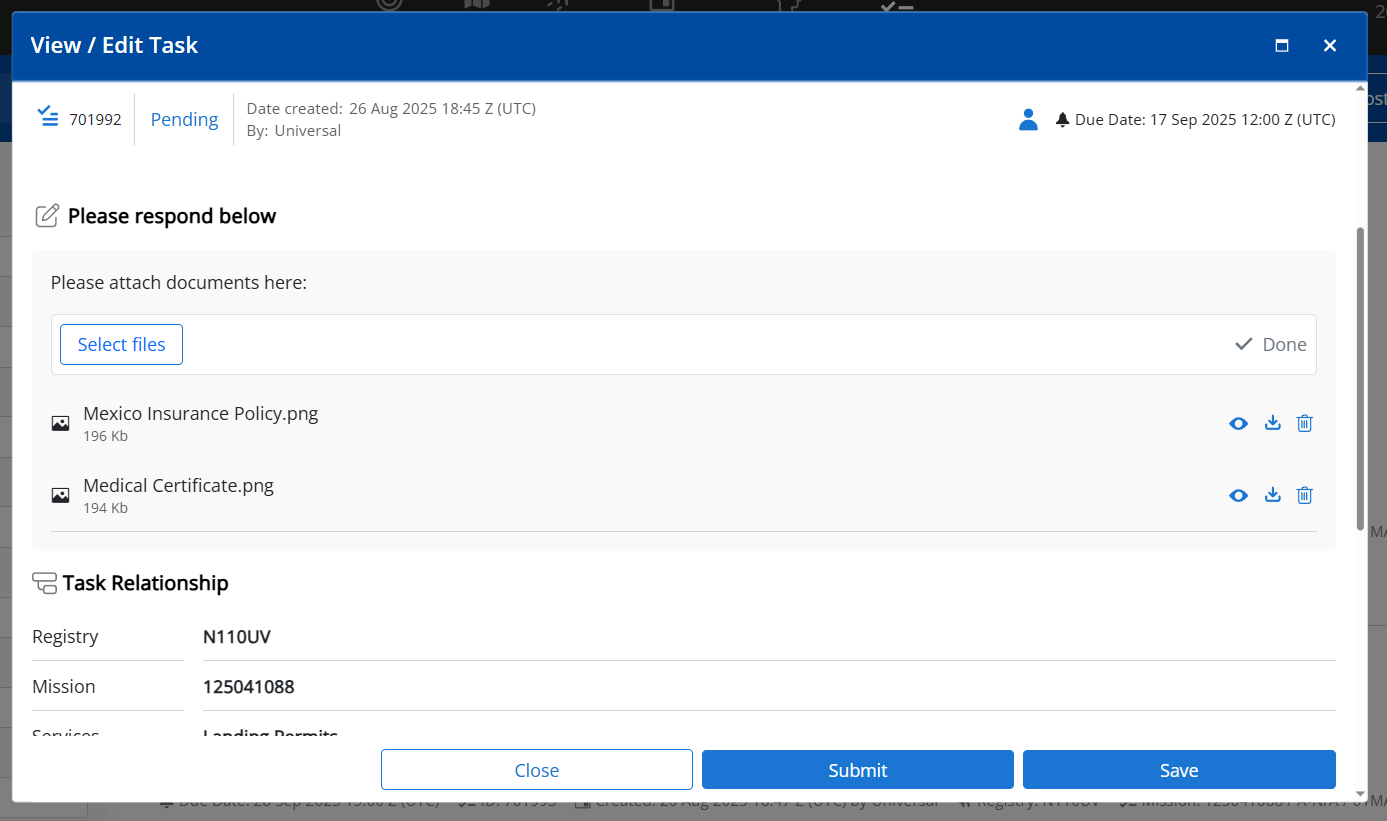This screenshot has width=1387, height=821.
Task: Delete Mexico Insurance Policy.png attachment
Action: [1304, 423]
